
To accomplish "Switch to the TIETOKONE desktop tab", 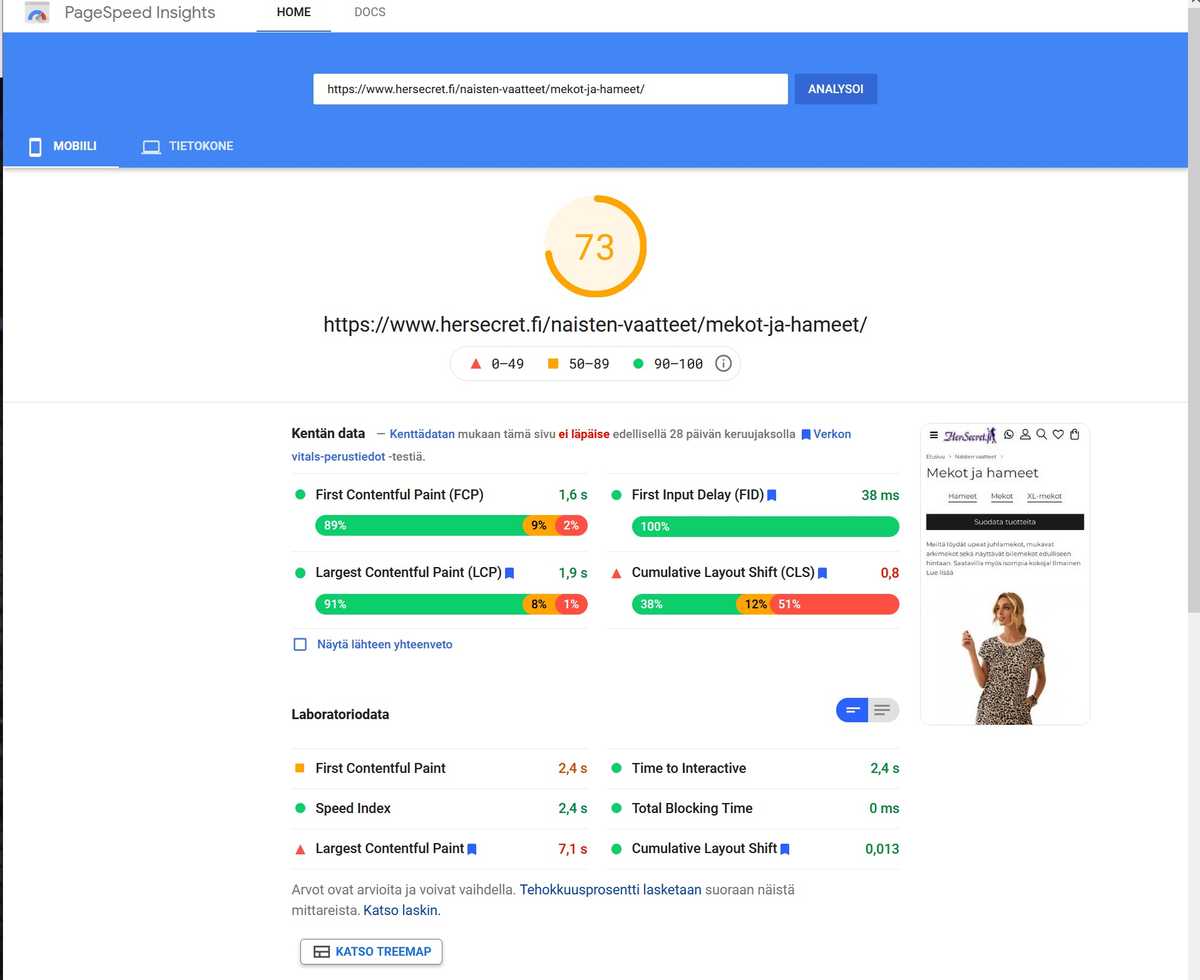I will pyautogui.click(x=188, y=146).
